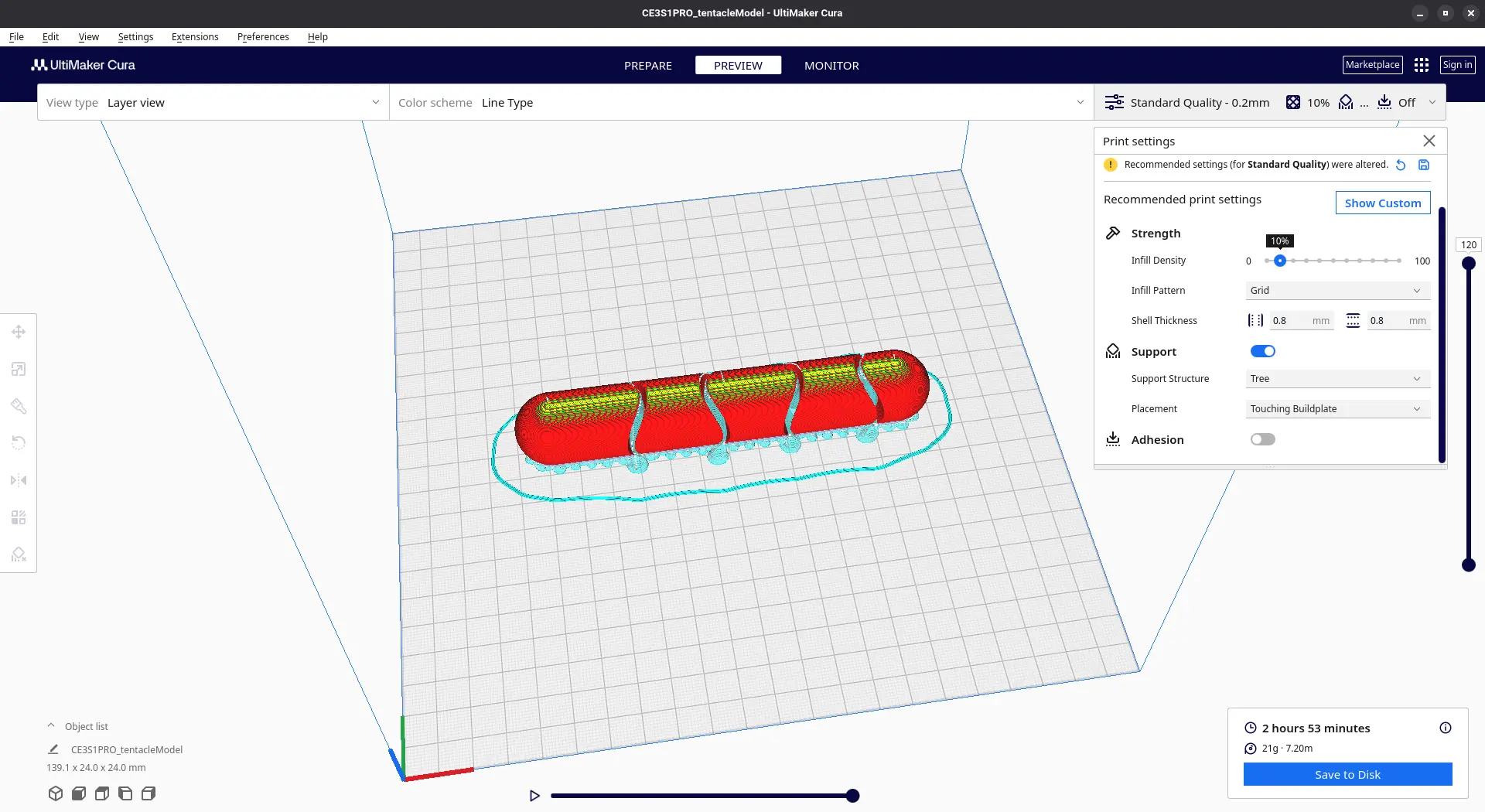The height and width of the screenshot is (812, 1485).
Task: Open the Settings menu
Action: tap(135, 36)
